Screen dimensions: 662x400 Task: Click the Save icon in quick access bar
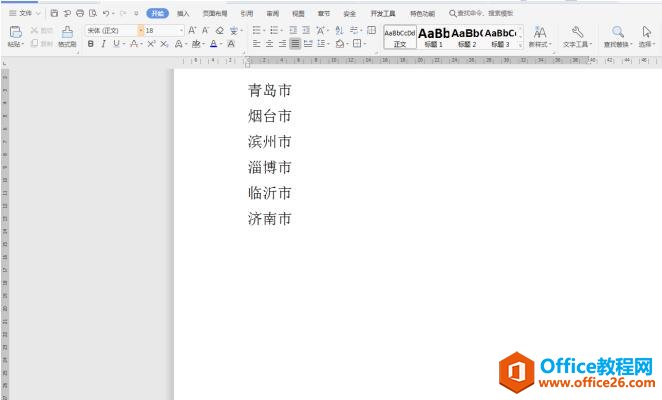(x=54, y=14)
